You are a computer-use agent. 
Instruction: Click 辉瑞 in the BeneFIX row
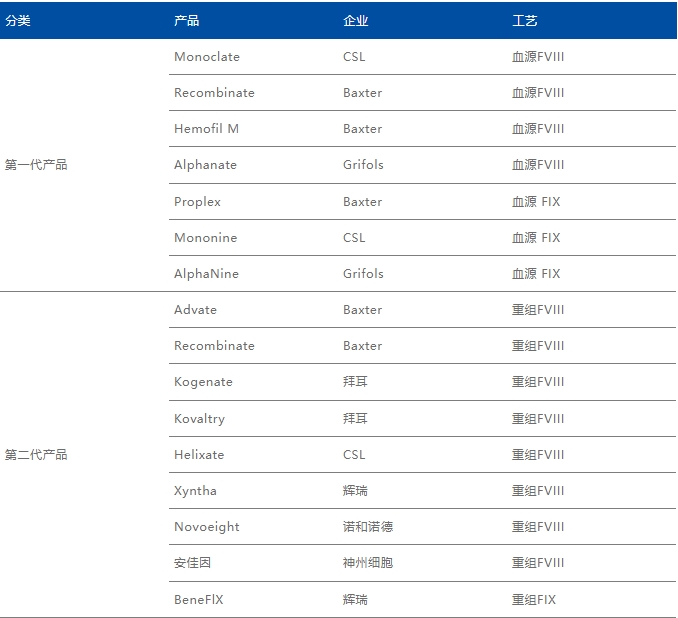coord(355,599)
